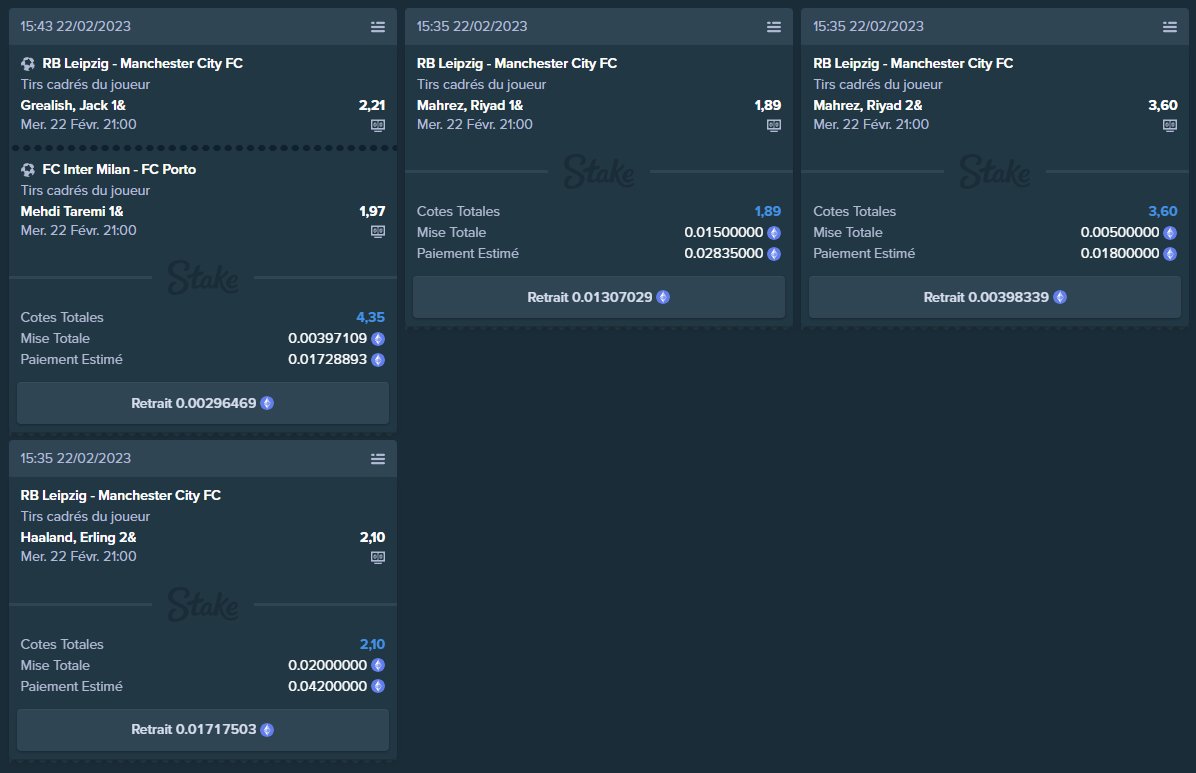Click scoreboard icon under Haaland odds 2,10
Screen dimensions: 1196x773
click(x=378, y=557)
